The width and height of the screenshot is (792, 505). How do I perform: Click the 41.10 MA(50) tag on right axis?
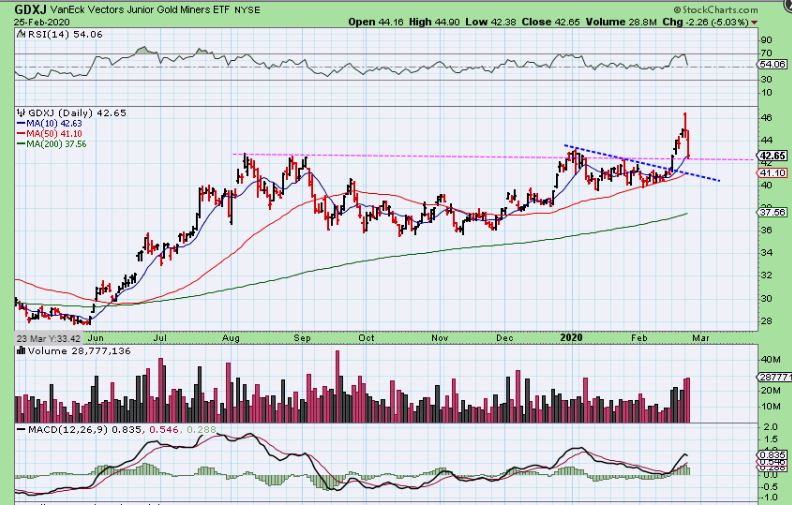point(772,173)
